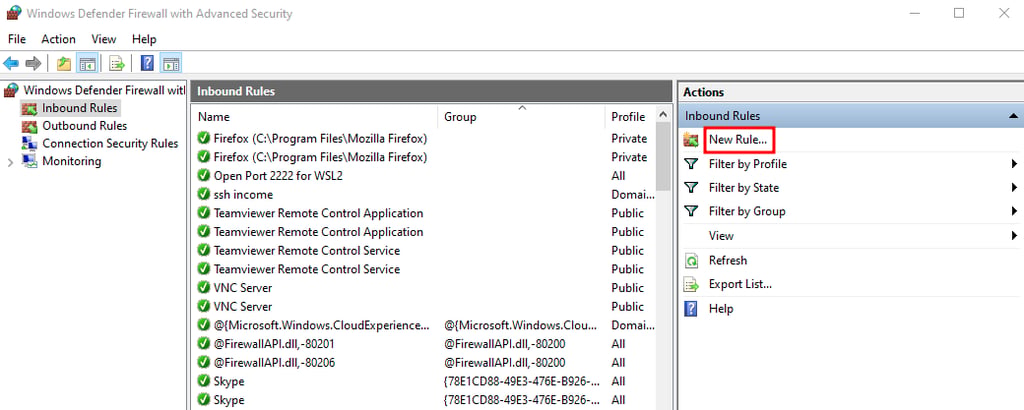The image size is (1024, 410).
Task: Toggle the Show/Hide Console Tree toolbar icon
Action: tap(87, 63)
